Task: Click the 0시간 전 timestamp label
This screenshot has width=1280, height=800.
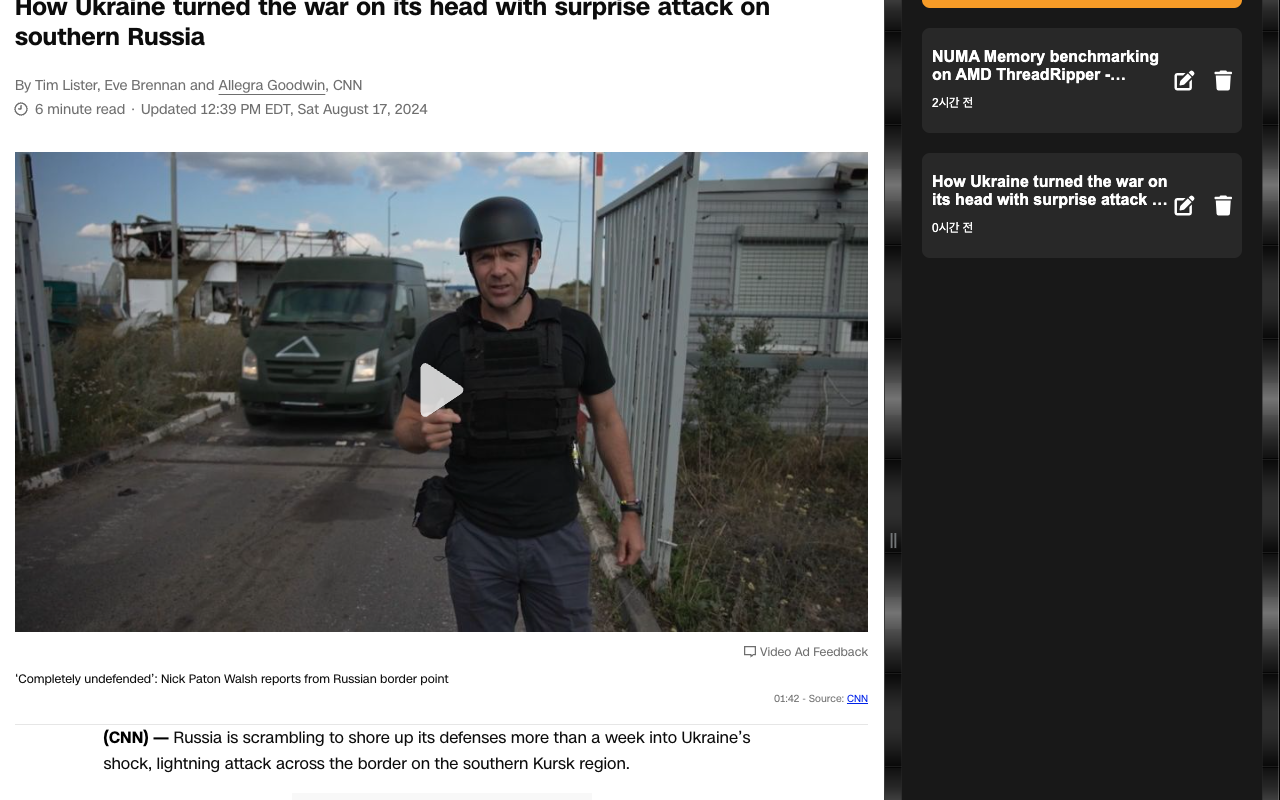Action: [x=952, y=228]
